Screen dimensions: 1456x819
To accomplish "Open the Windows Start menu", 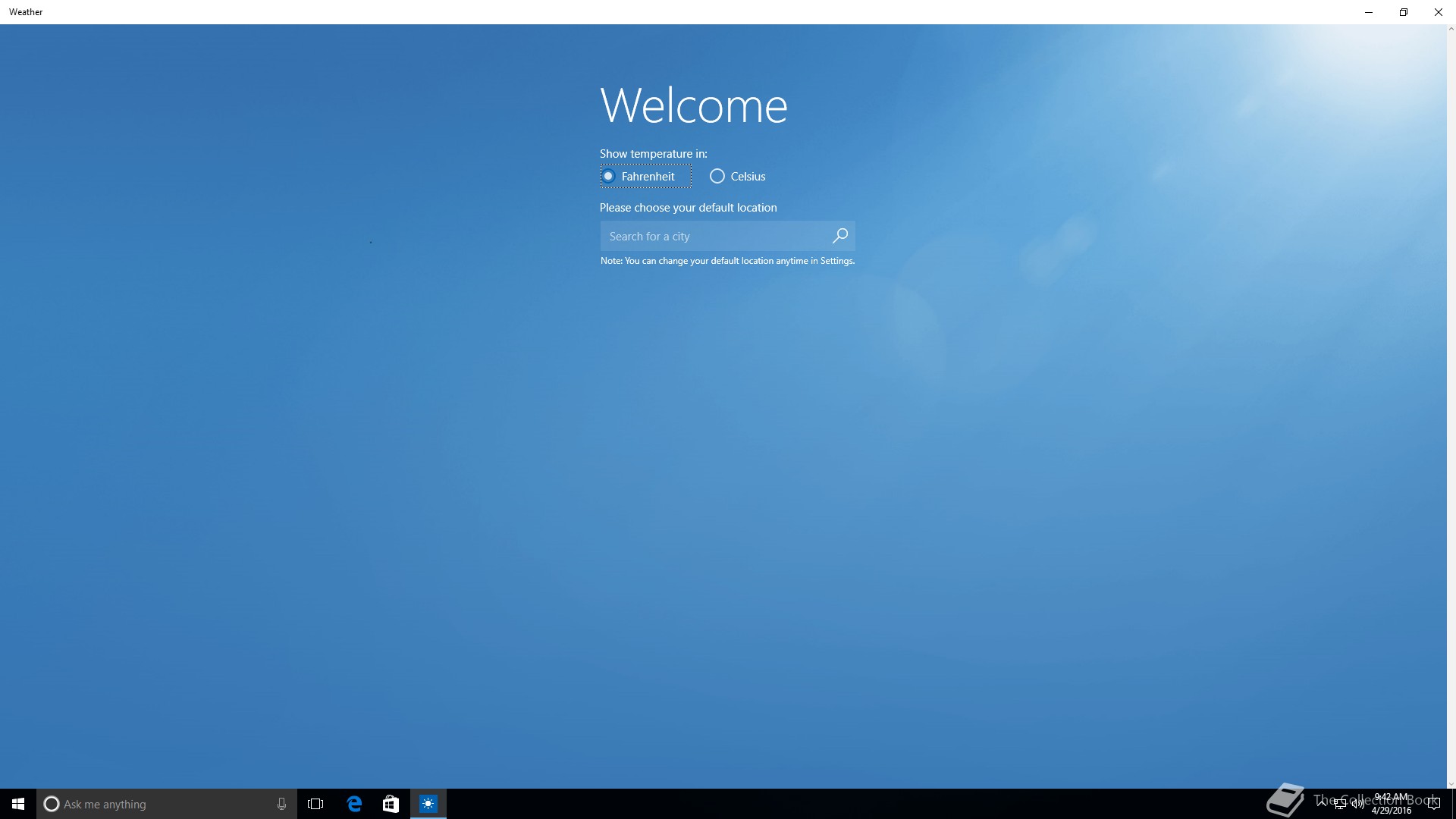I will (18, 804).
